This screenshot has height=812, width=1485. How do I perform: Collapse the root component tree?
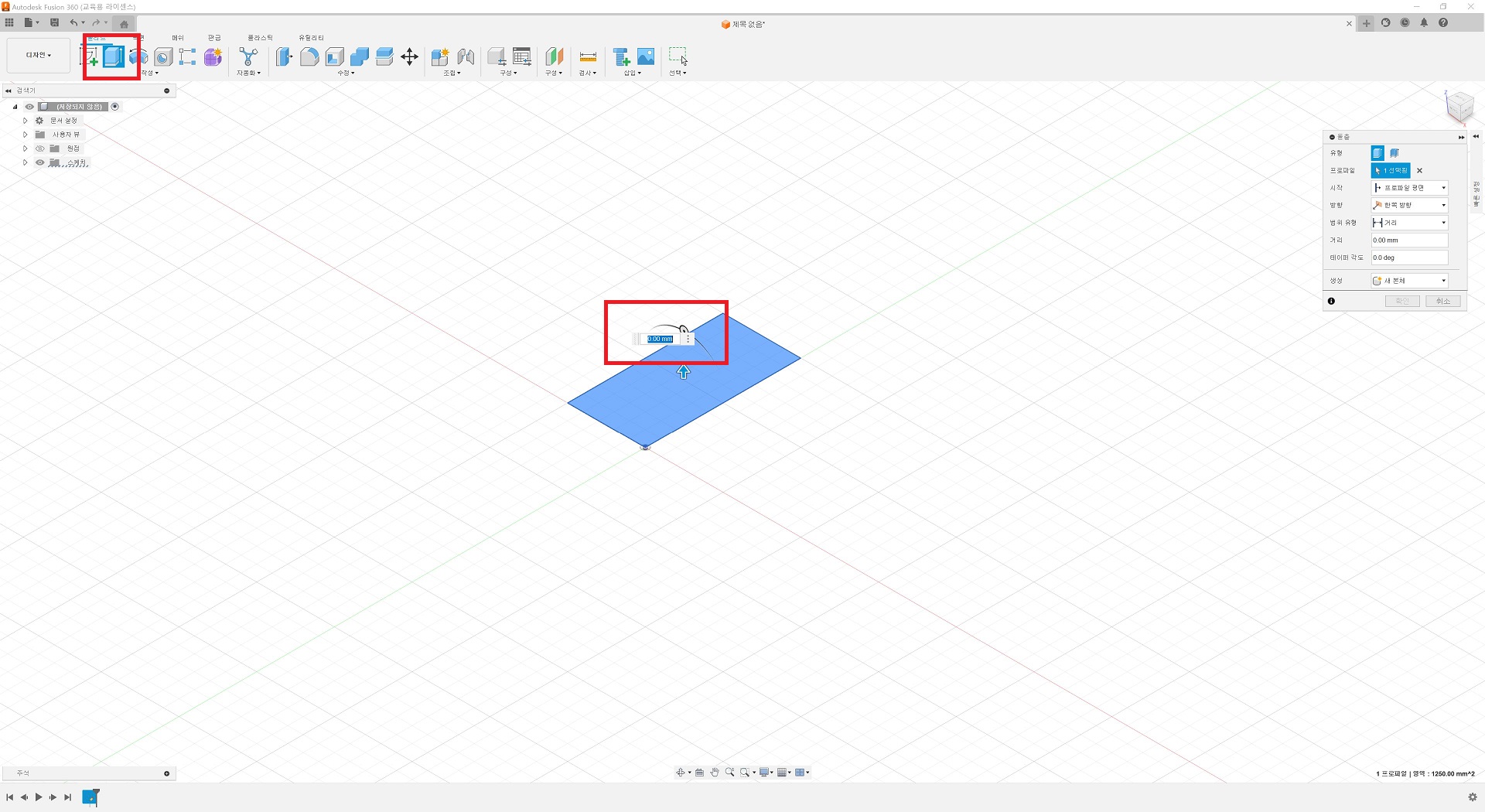click(x=15, y=107)
